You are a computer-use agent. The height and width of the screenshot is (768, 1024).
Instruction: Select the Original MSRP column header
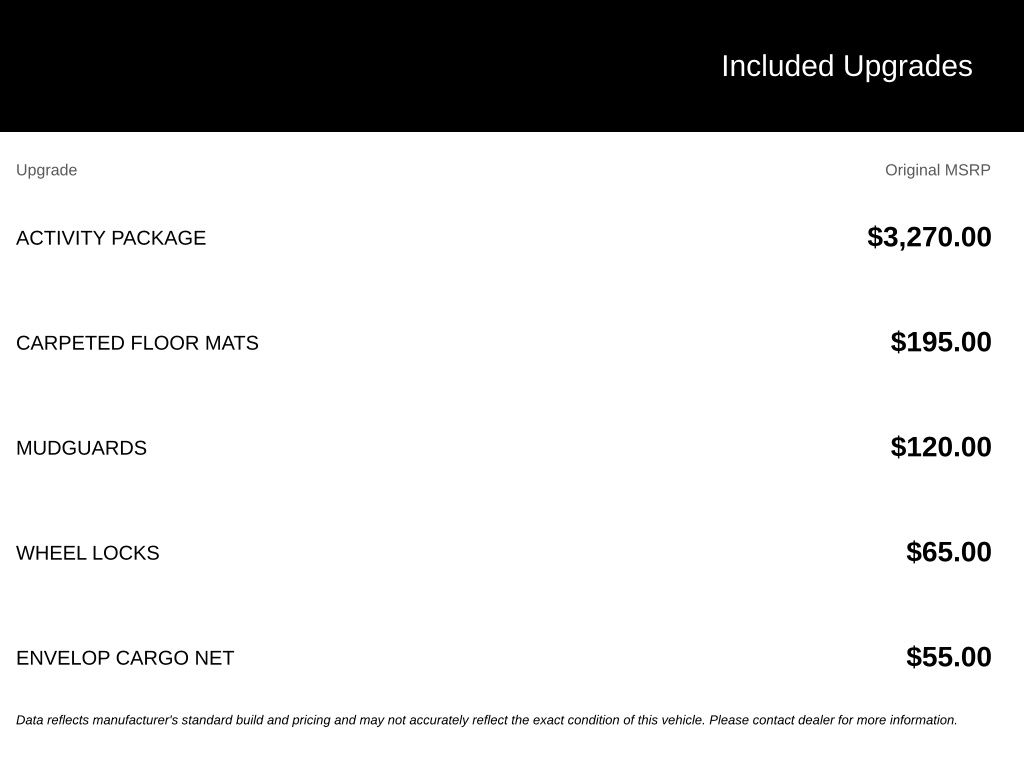(x=937, y=170)
